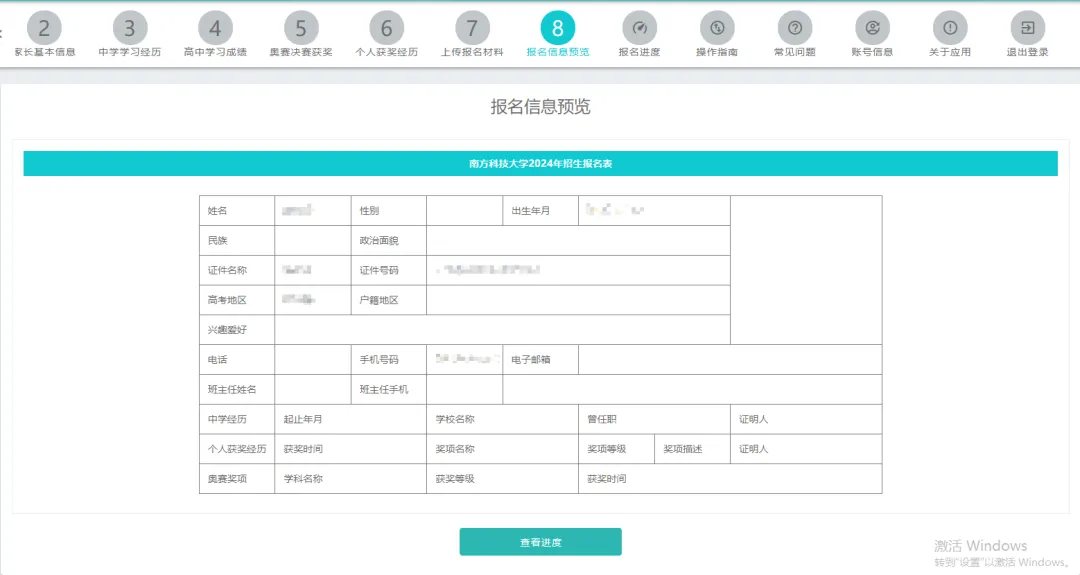1080x575 pixels.
Task: Click 证明人 in the 中学经历 row
Action: [x=806, y=419]
